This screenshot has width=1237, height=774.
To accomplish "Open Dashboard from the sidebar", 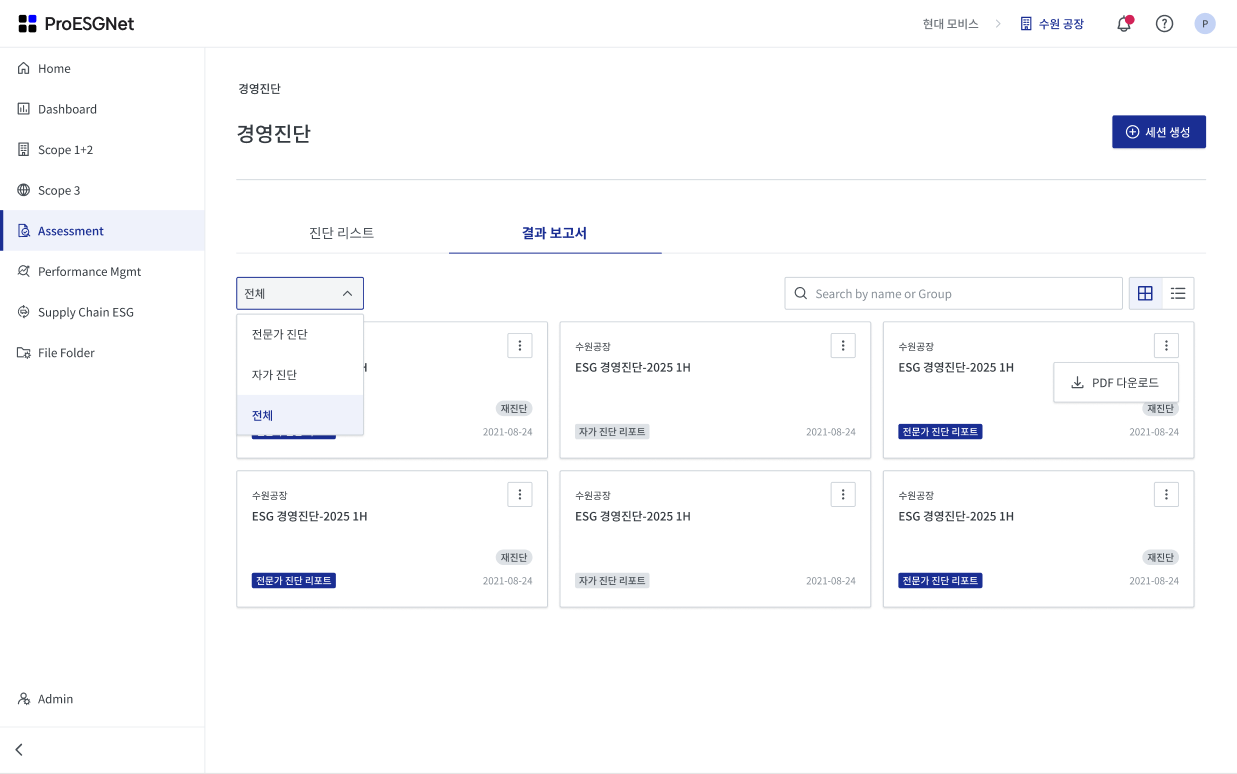I will point(67,109).
